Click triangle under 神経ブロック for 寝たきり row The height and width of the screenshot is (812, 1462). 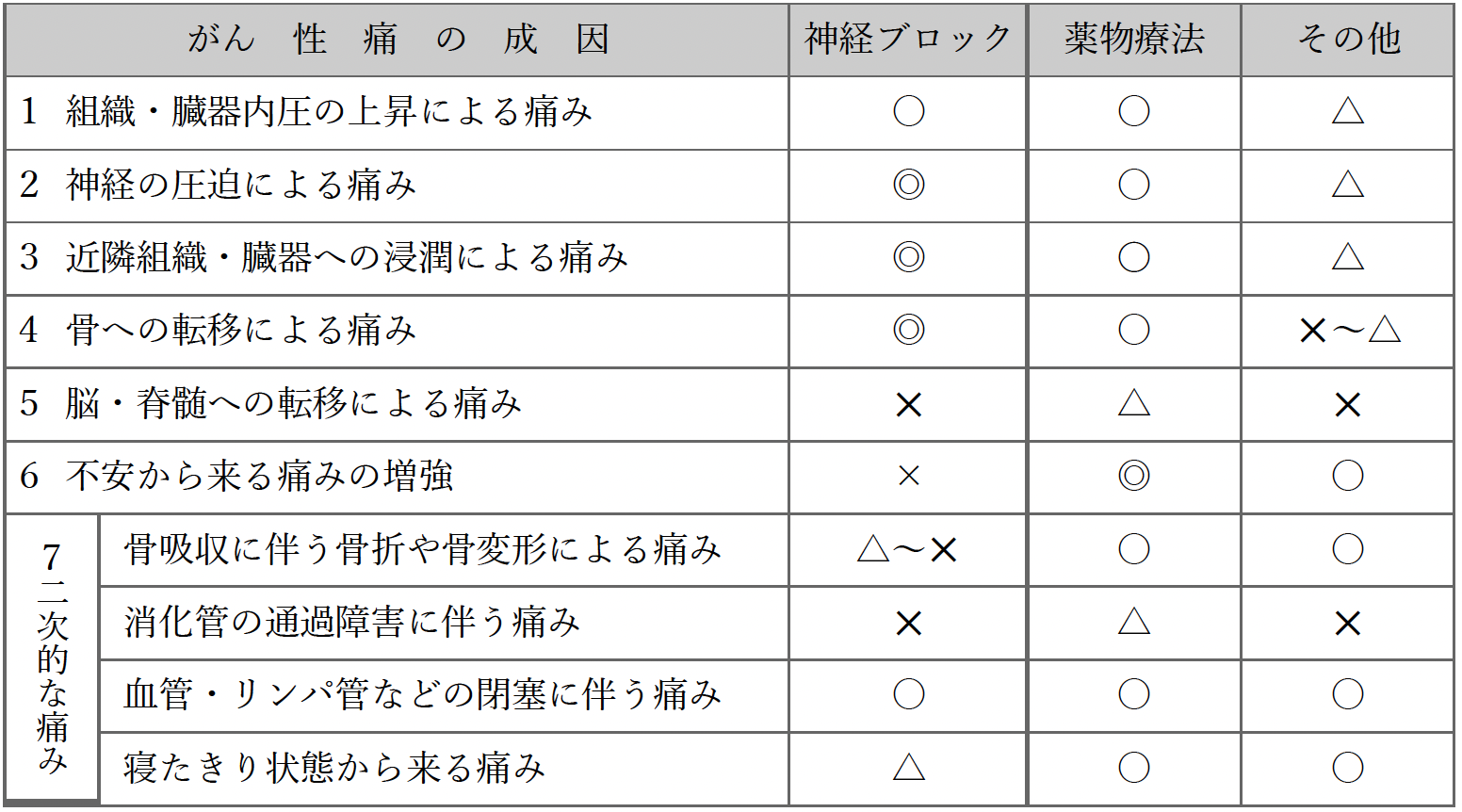(908, 767)
